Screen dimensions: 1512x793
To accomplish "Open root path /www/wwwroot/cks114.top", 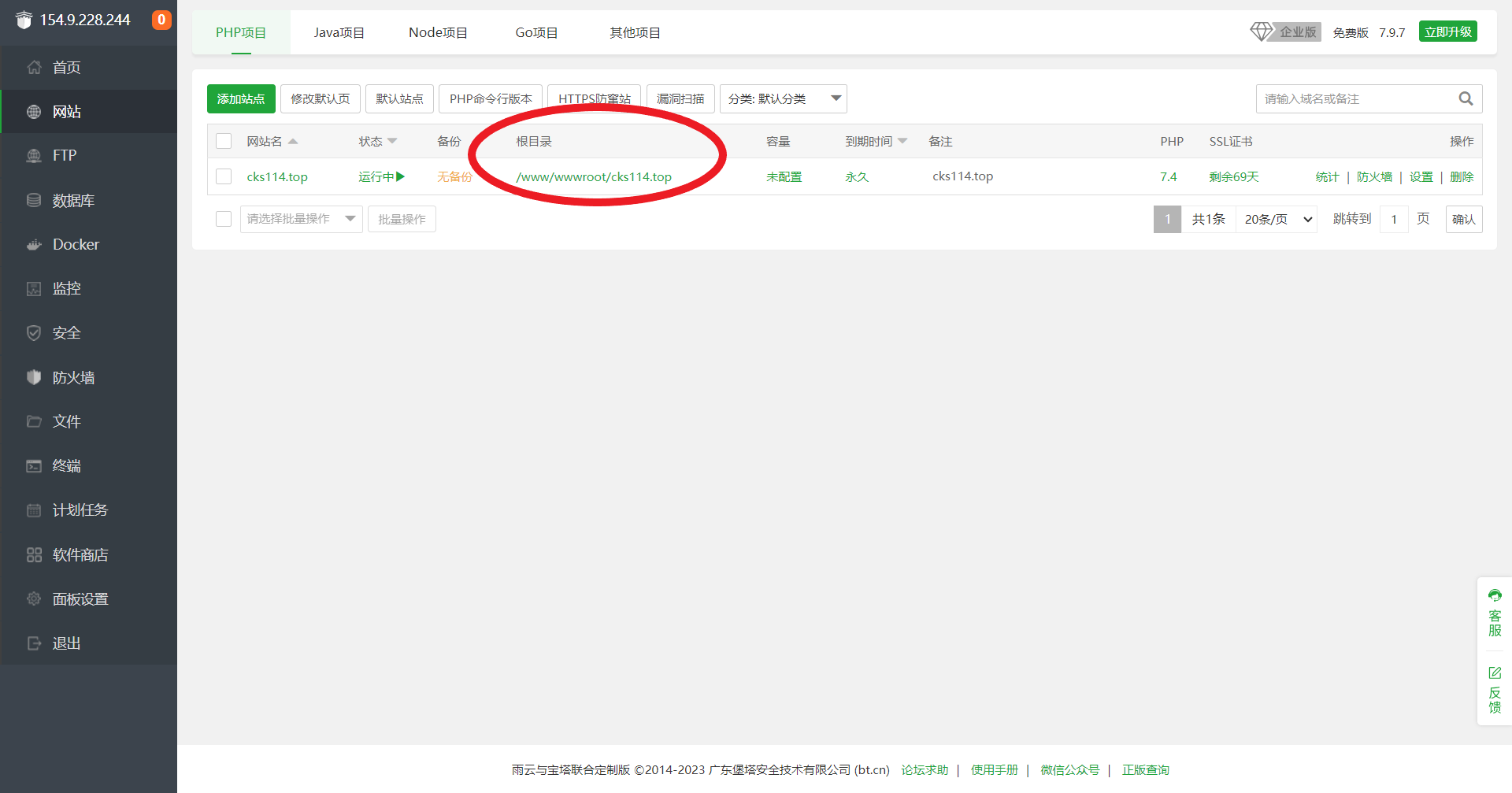I will [594, 176].
